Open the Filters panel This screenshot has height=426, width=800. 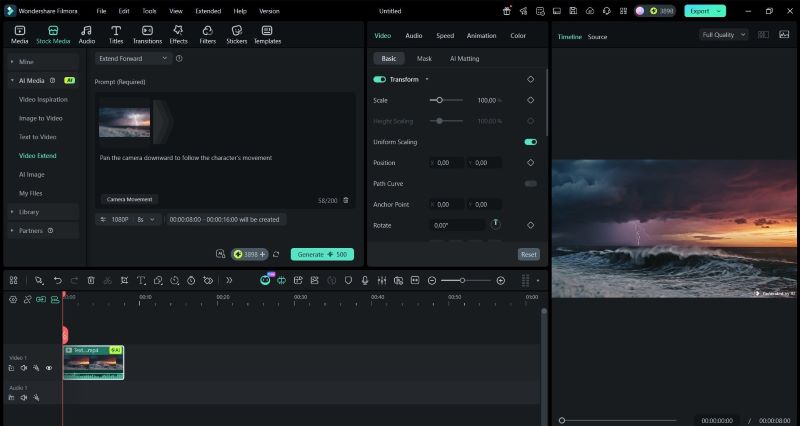[x=208, y=35]
